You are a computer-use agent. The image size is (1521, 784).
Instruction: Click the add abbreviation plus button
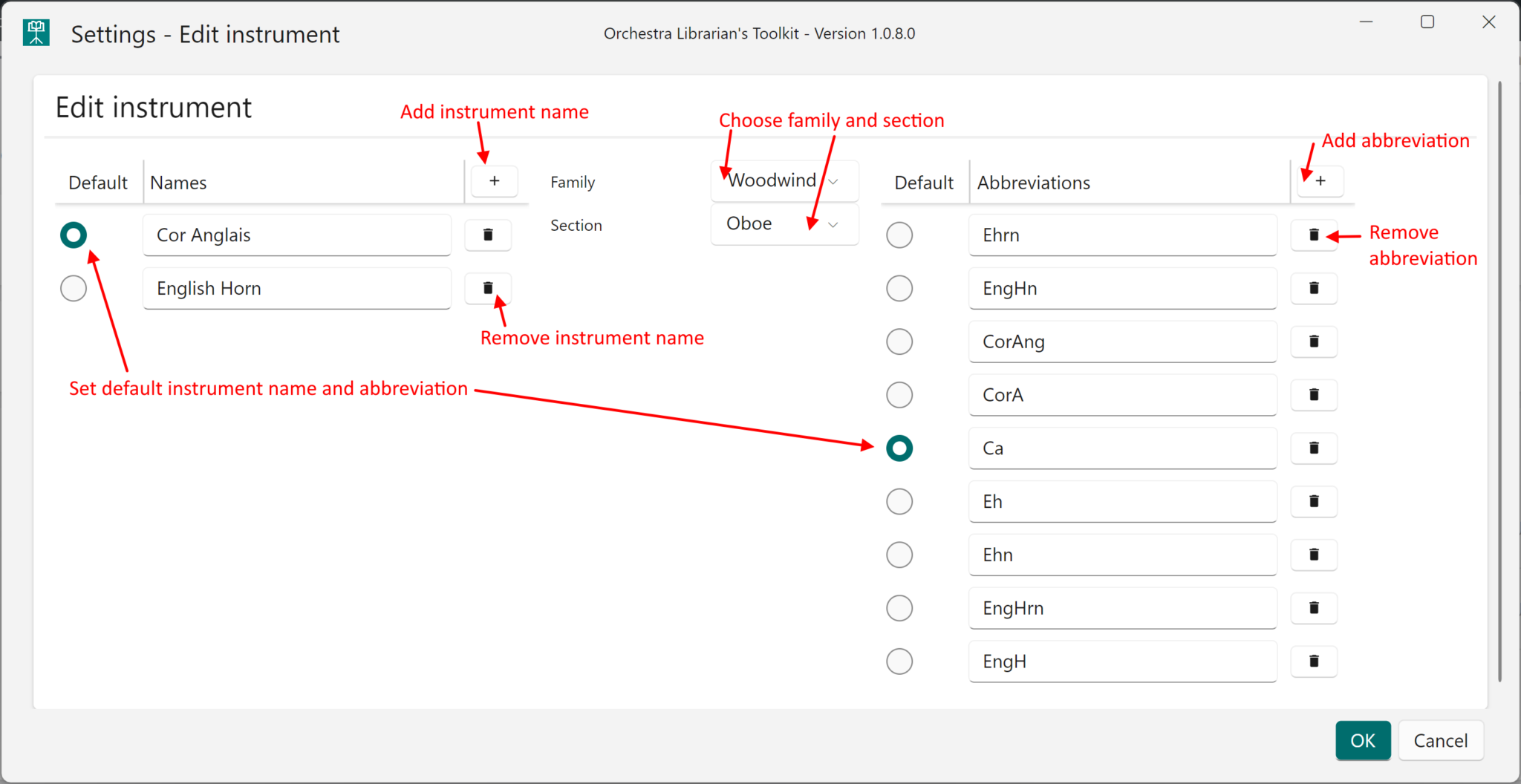[1320, 181]
